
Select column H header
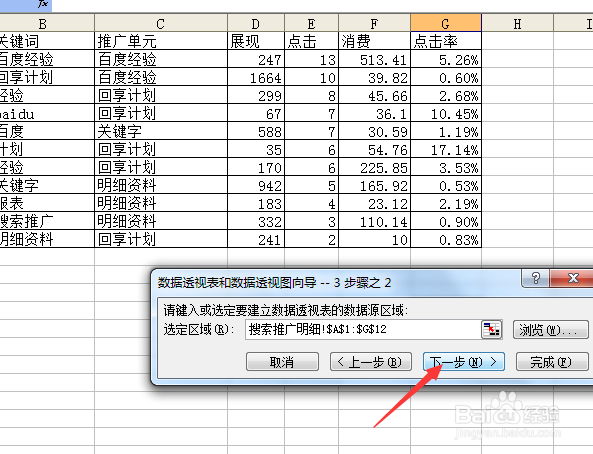click(x=517, y=24)
